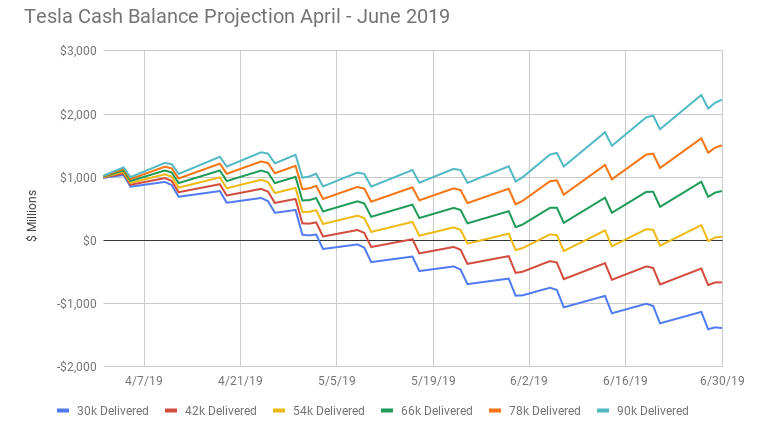Click the -$2,000 y-axis tick label
This screenshot has width=783, height=429.
click(x=75, y=367)
